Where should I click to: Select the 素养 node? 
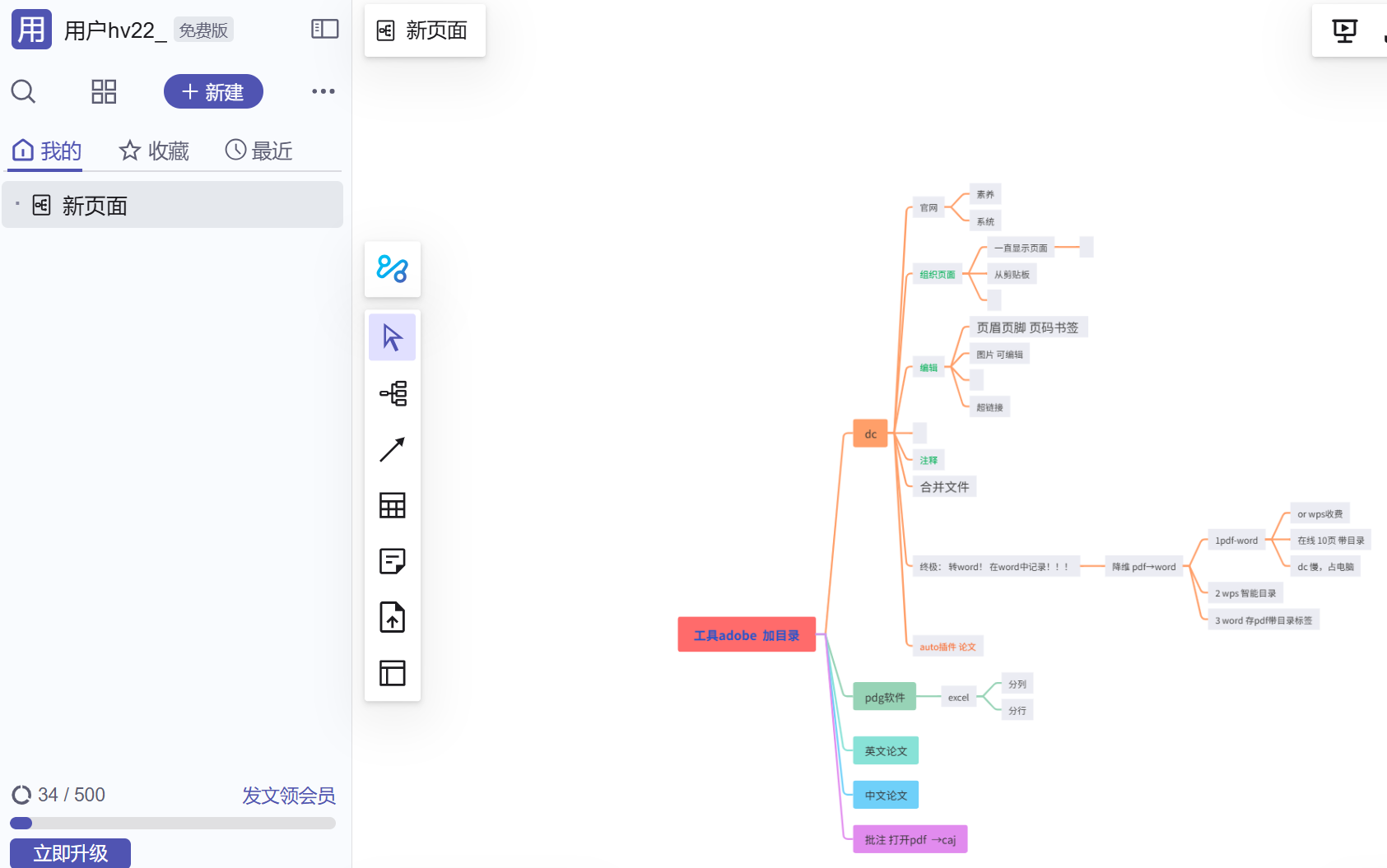tap(985, 194)
